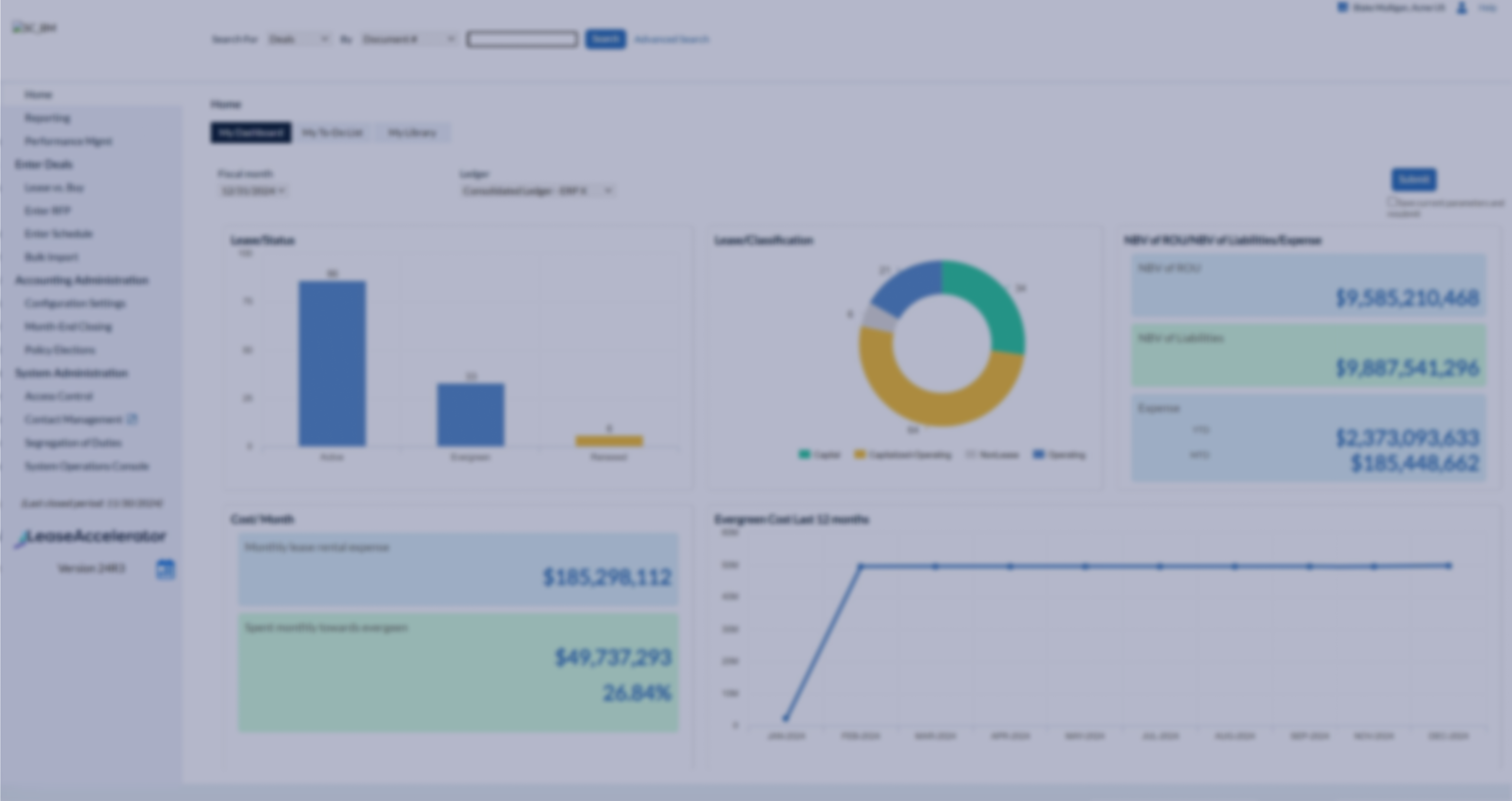Switch to the My To-Do List tab
This screenshot has height=801, width=1512.
pos(333,133)
